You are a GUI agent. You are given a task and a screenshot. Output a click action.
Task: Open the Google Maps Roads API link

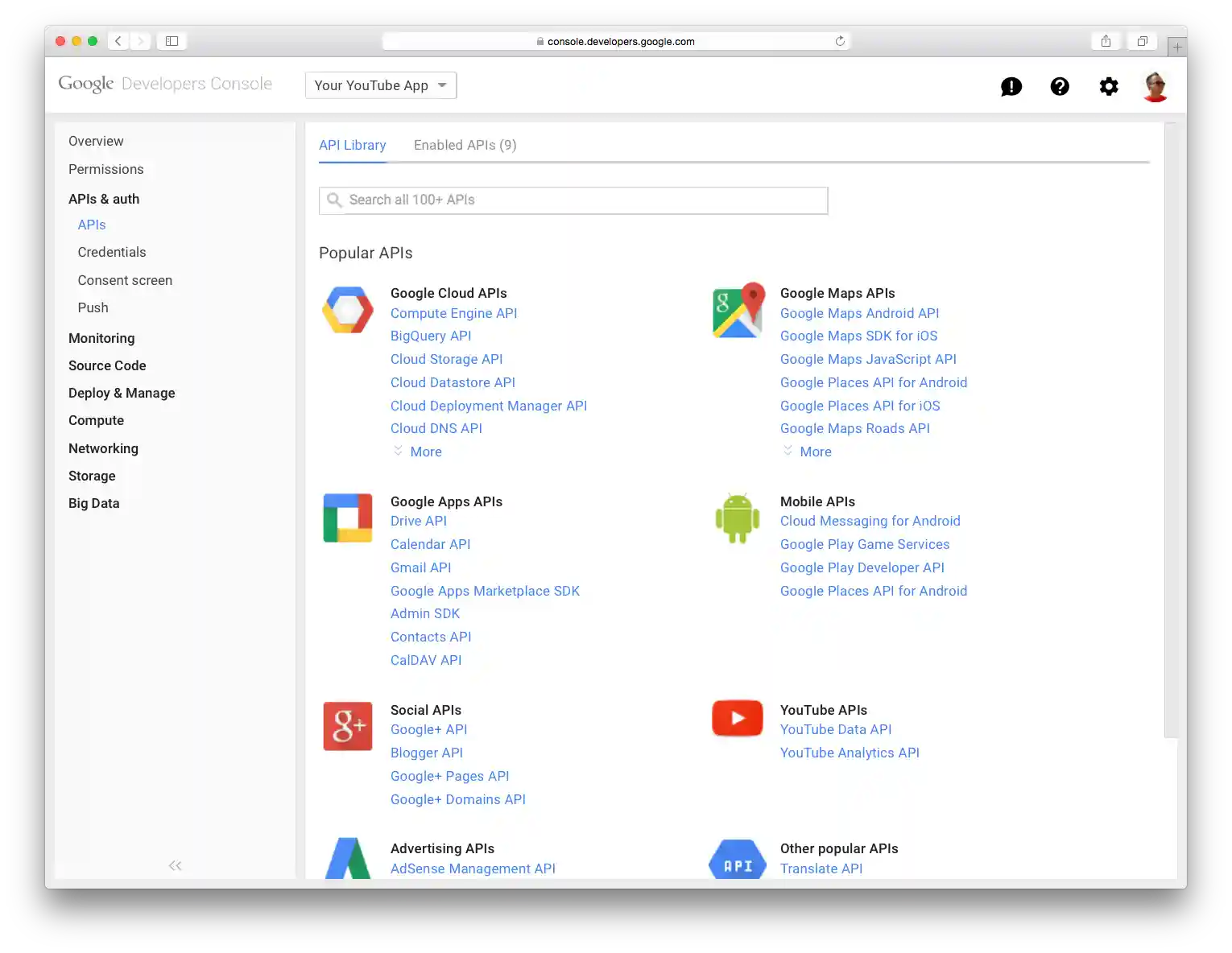click(x=855, y=428)
